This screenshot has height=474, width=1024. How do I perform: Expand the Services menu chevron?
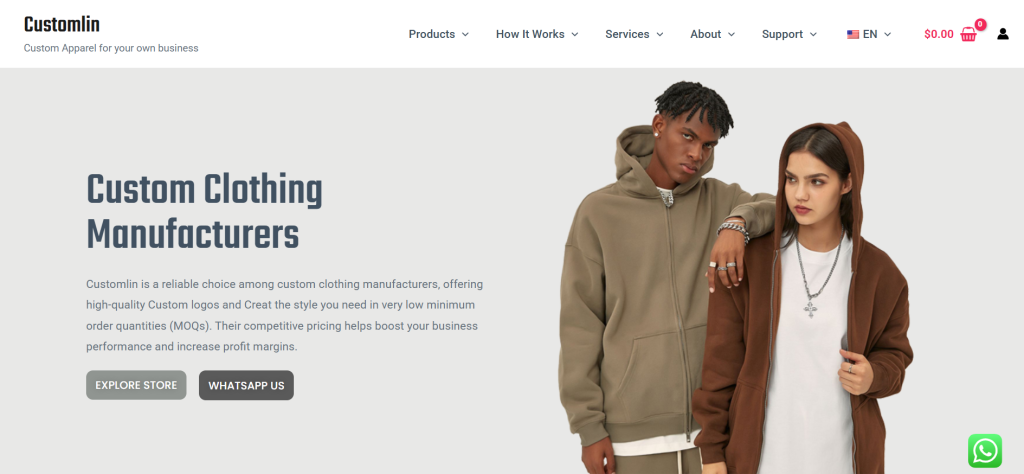coord(660,35)
